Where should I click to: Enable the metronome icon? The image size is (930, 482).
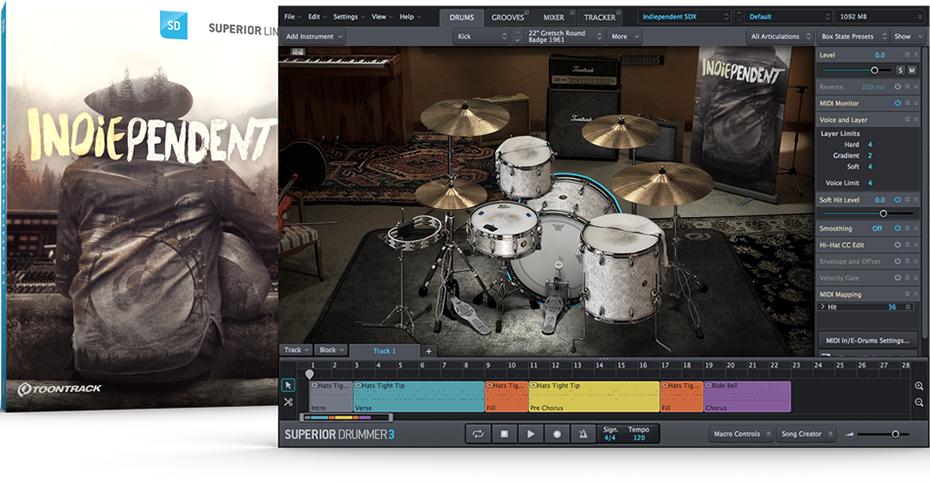(x=583, y=434)
